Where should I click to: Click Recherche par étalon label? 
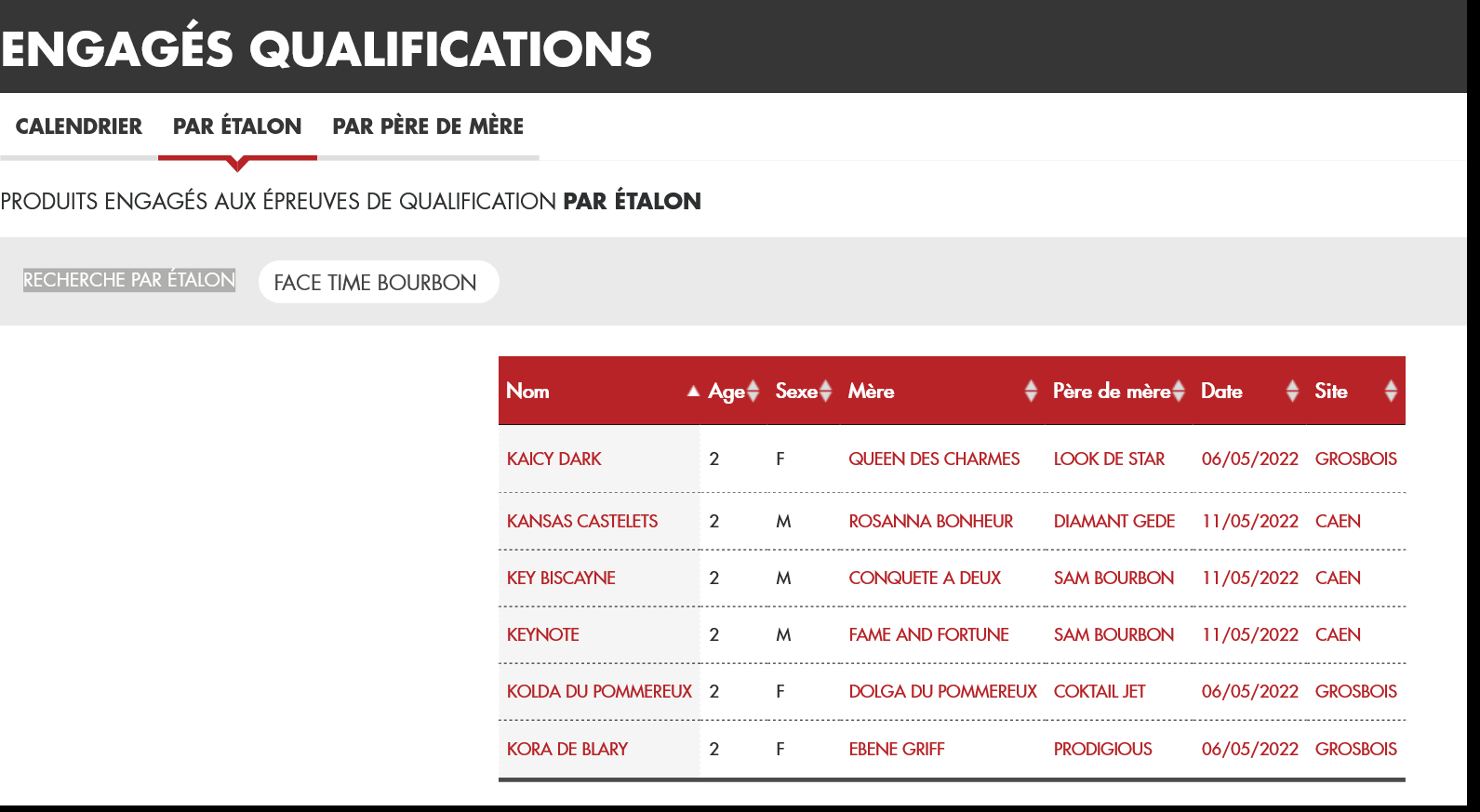(129, 280)
